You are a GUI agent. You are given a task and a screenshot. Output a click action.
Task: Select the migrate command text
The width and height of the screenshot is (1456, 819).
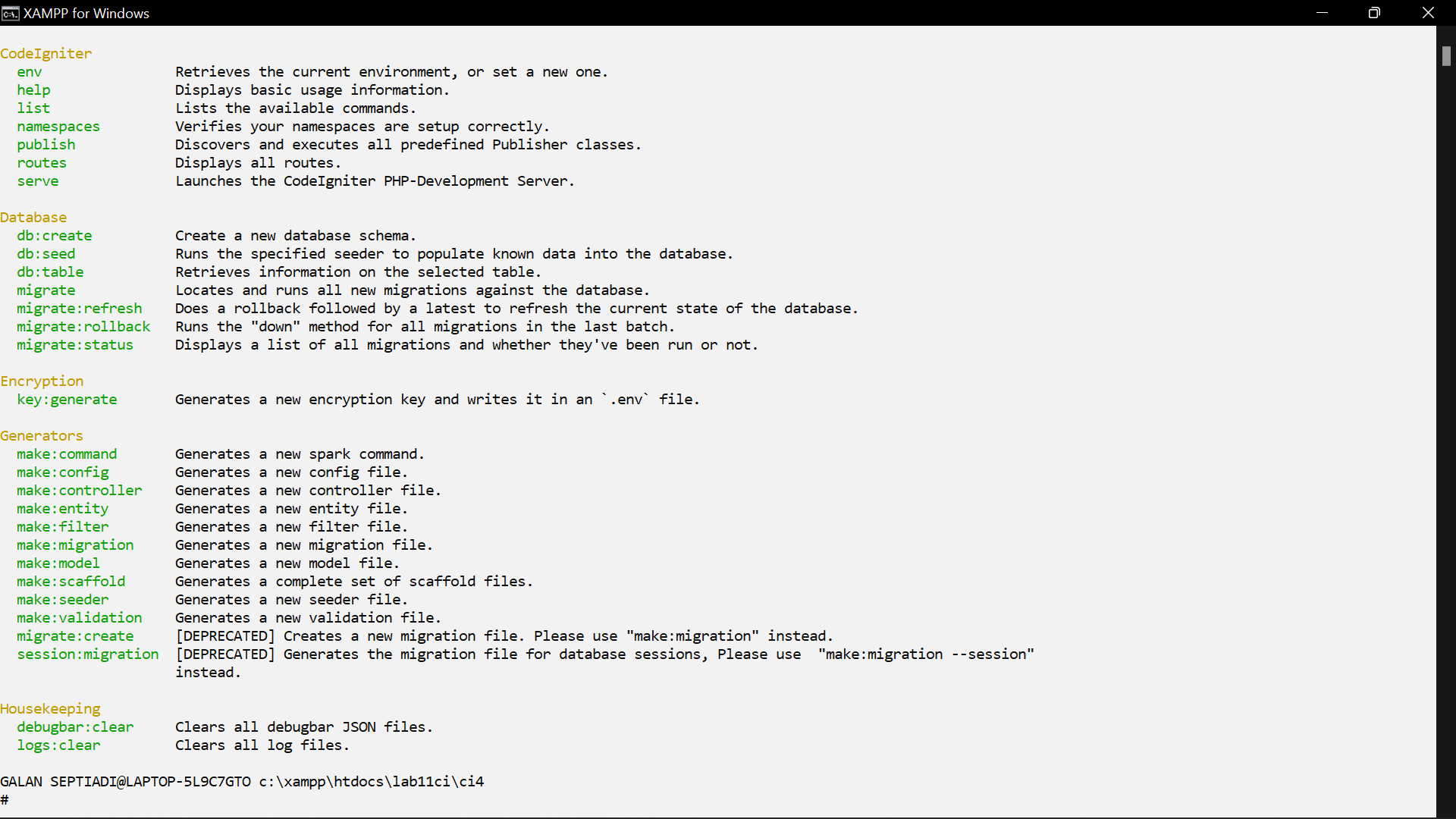pos(45,290)
